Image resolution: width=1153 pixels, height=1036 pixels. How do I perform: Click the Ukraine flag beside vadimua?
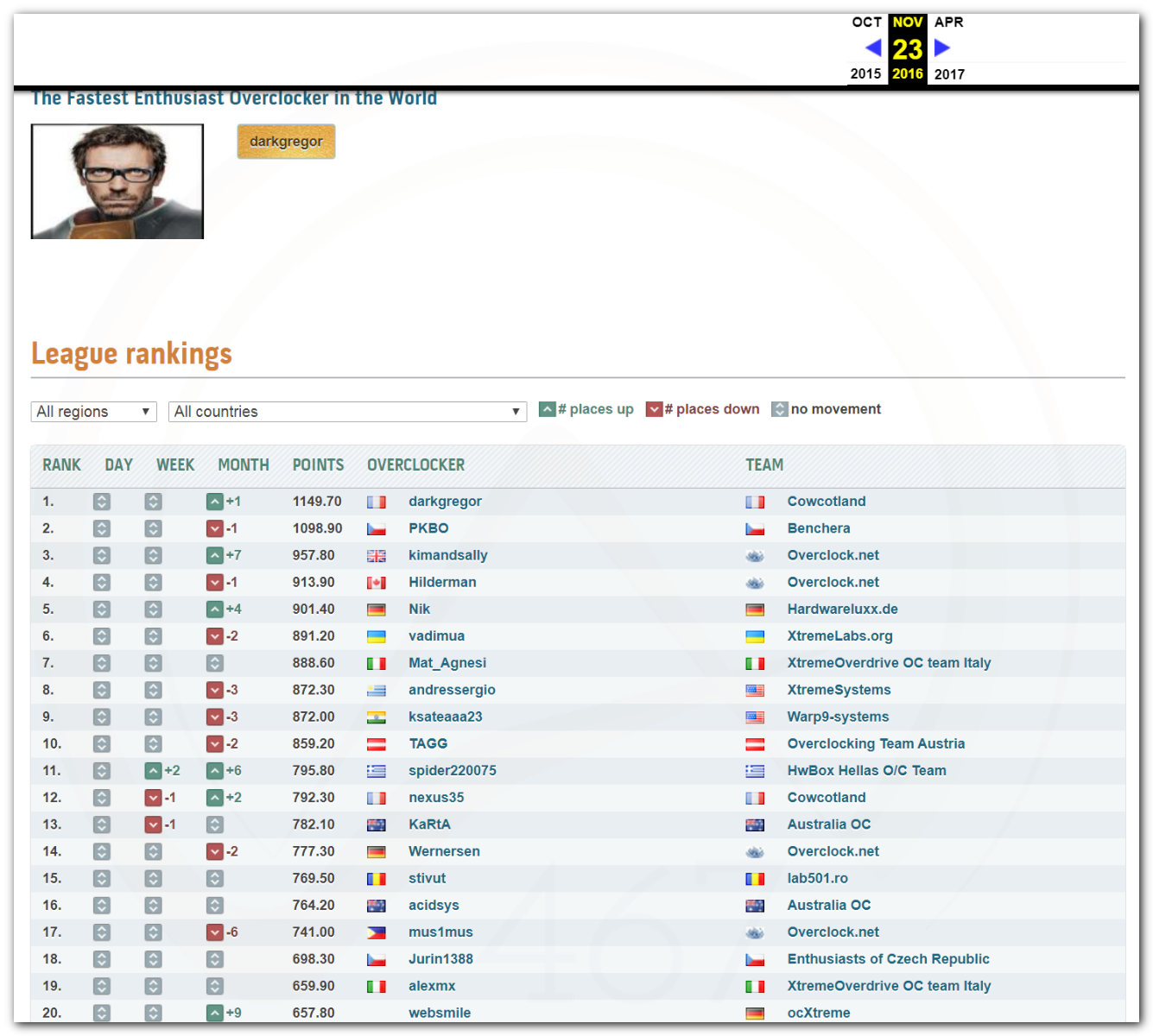pyautogui.click(x=377, y=636)
